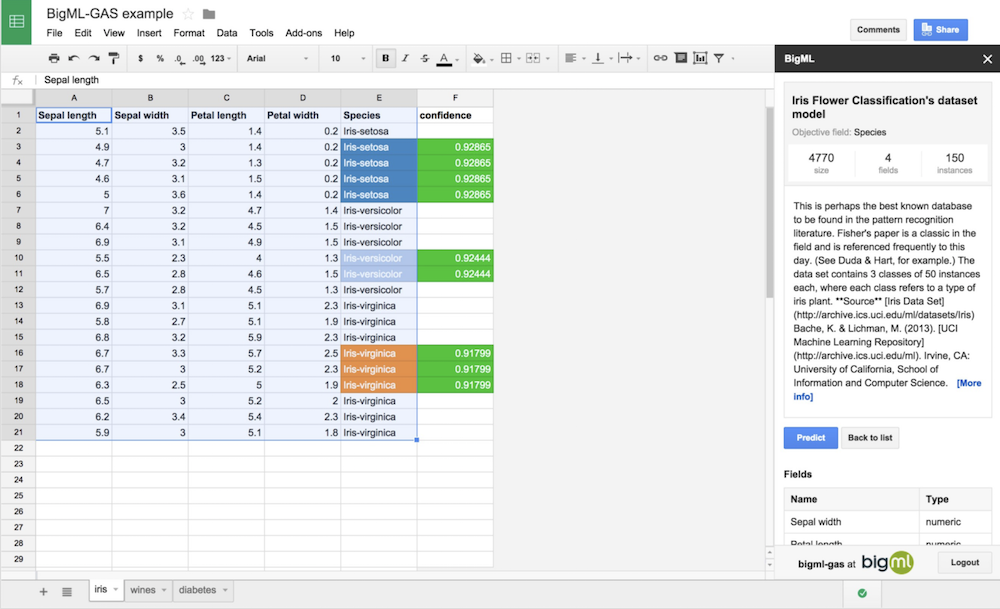Toggle italic formatting
Viewport: 1000px width, 609px height.
pyautogui.click(x=406, y=59)
